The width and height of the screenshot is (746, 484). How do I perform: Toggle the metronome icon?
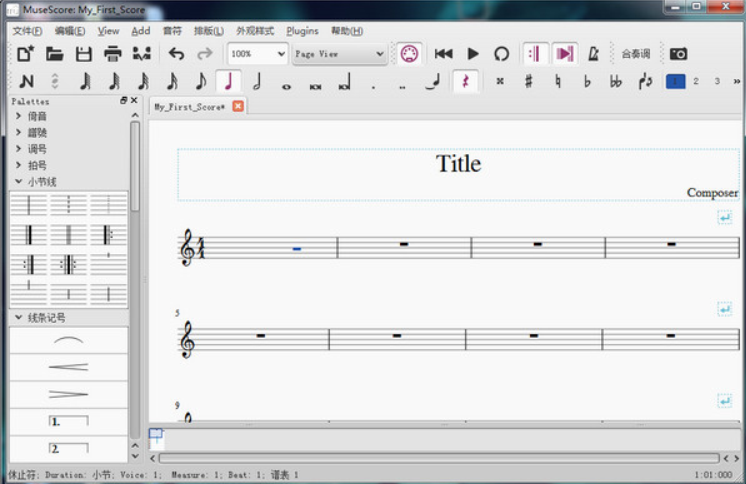pos(593,54)
